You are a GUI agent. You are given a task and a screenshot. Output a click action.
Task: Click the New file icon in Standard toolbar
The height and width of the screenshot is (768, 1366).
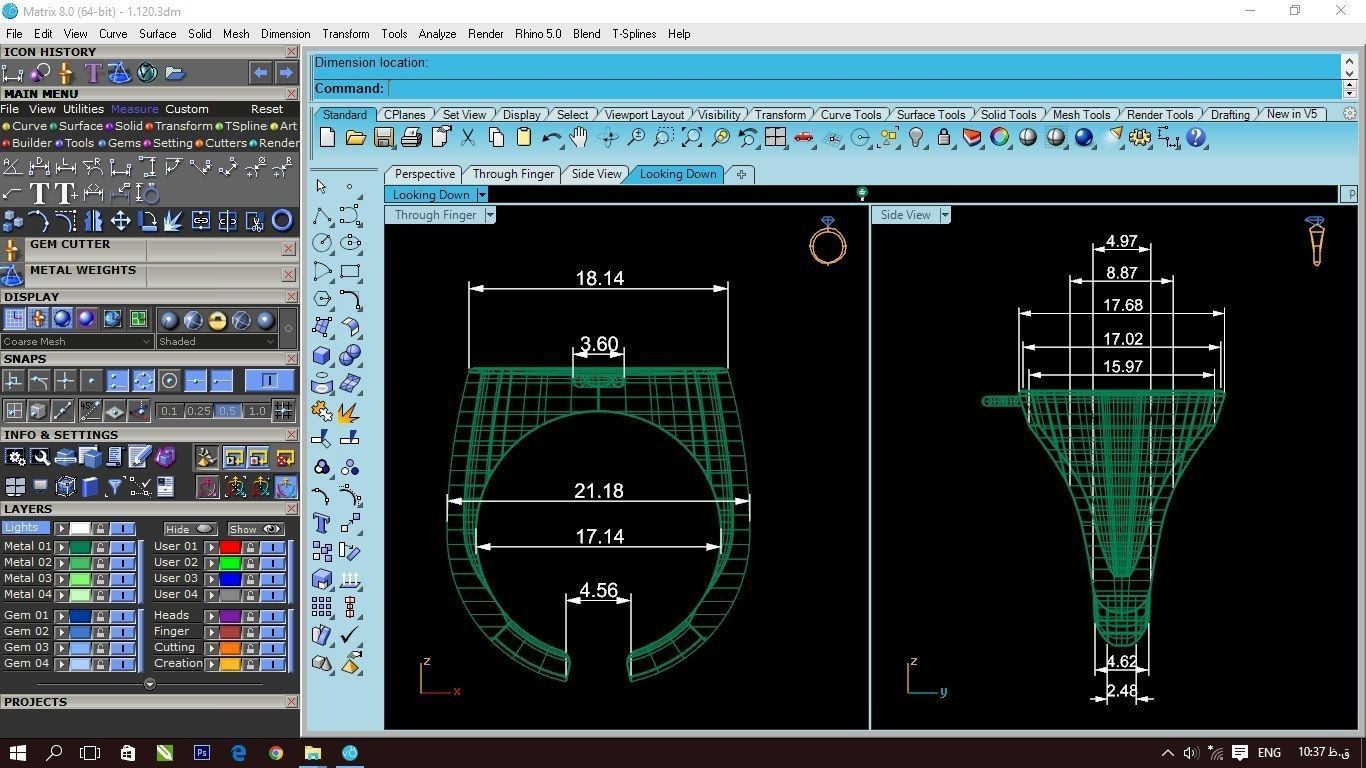[327, 138]
